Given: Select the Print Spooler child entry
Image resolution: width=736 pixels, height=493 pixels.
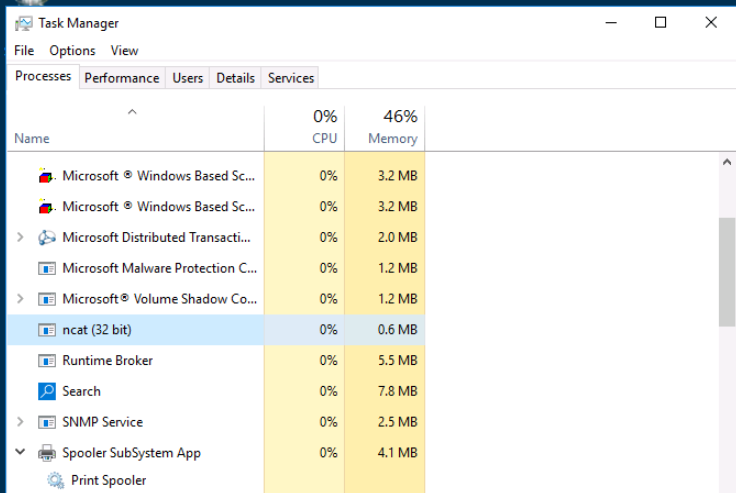Looking at the screenshot, I should [108, 480].
